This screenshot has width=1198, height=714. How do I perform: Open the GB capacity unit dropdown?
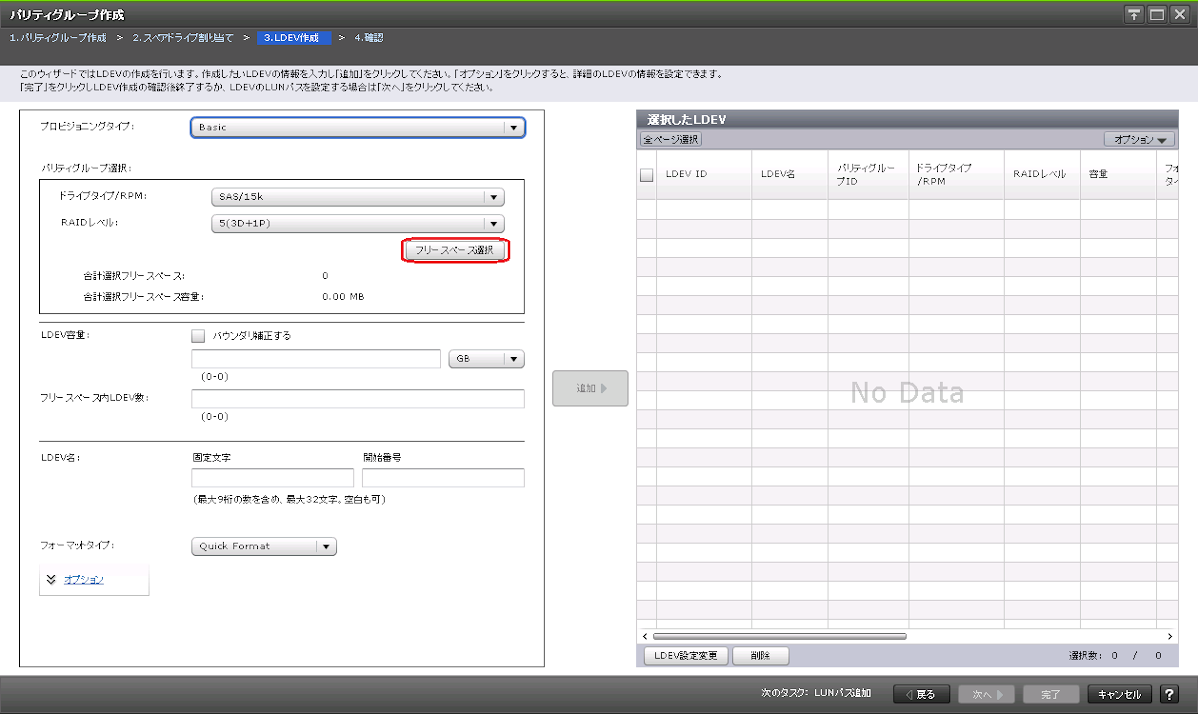click(486, 359)
